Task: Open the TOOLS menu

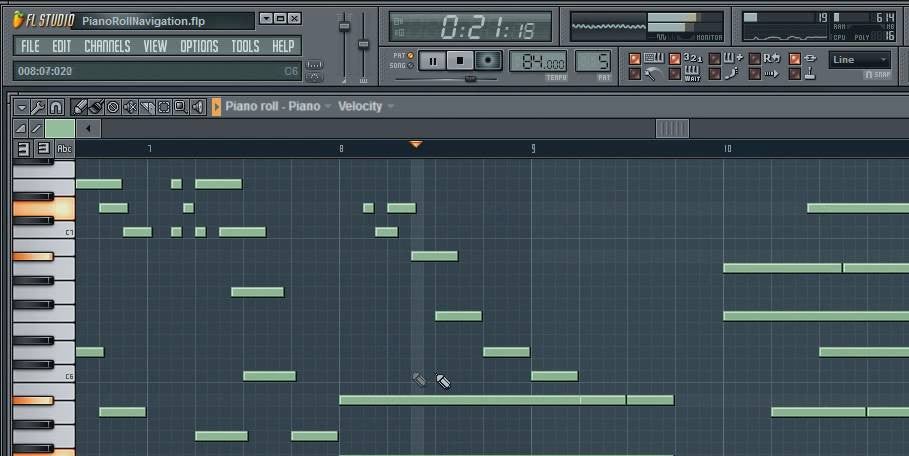Action: tap(245, 46)
